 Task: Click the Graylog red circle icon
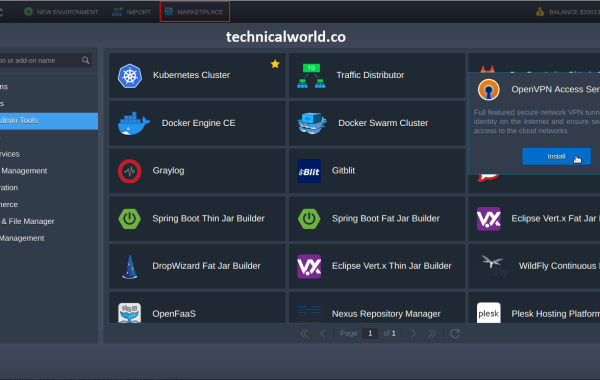pyautogui.click(x=130, y=171)
